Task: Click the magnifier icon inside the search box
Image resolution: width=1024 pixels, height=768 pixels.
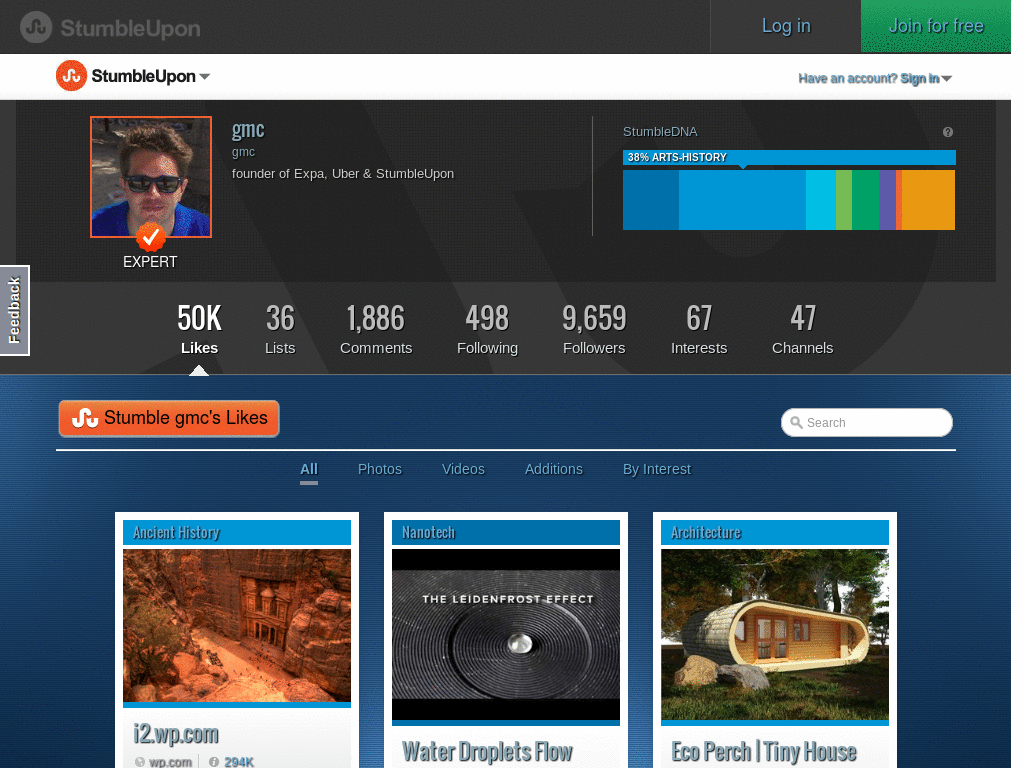Action: tap(799, 422)
